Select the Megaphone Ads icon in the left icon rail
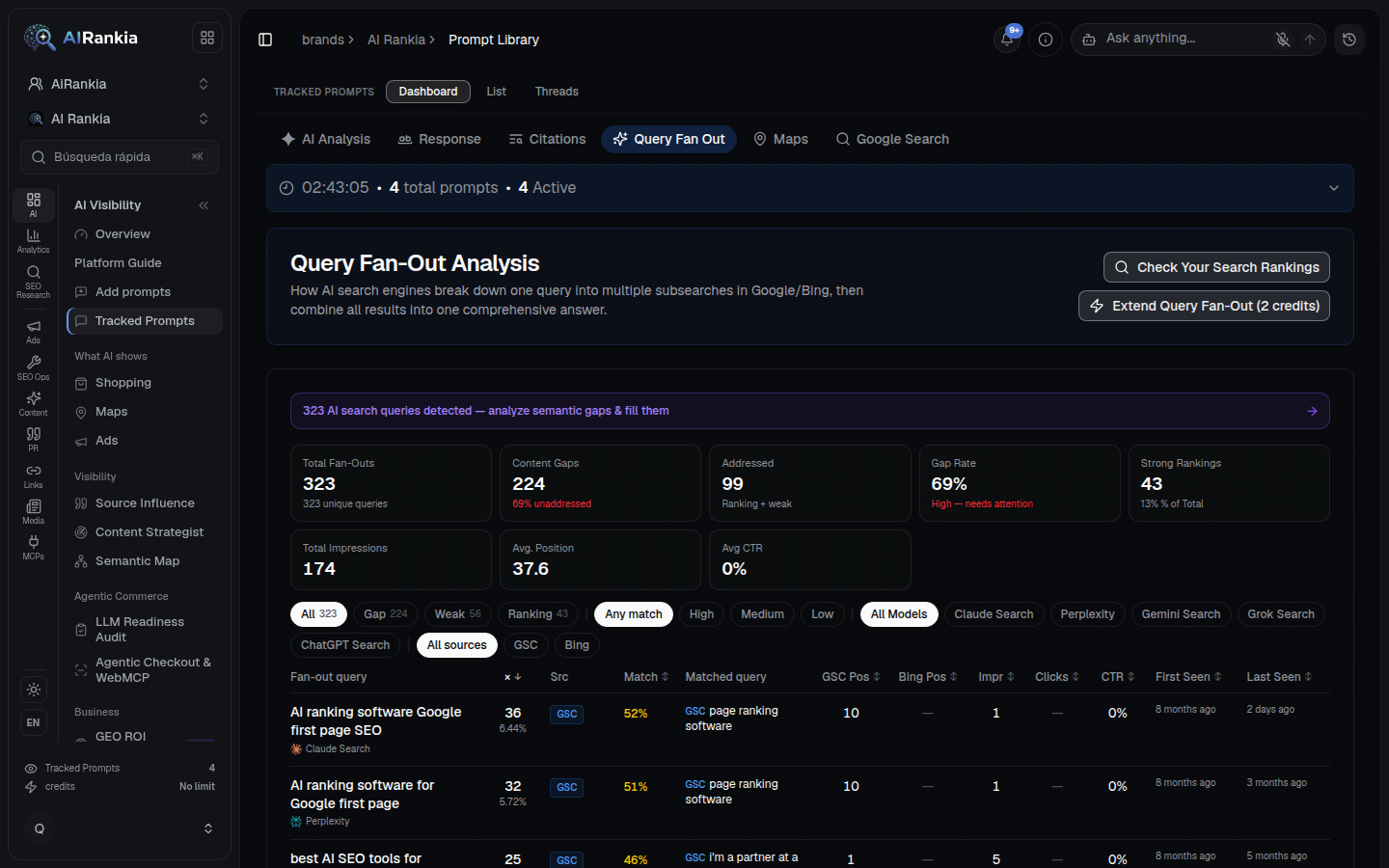Viewport: 1389px width, 868px height. click(x=33, y=332)
